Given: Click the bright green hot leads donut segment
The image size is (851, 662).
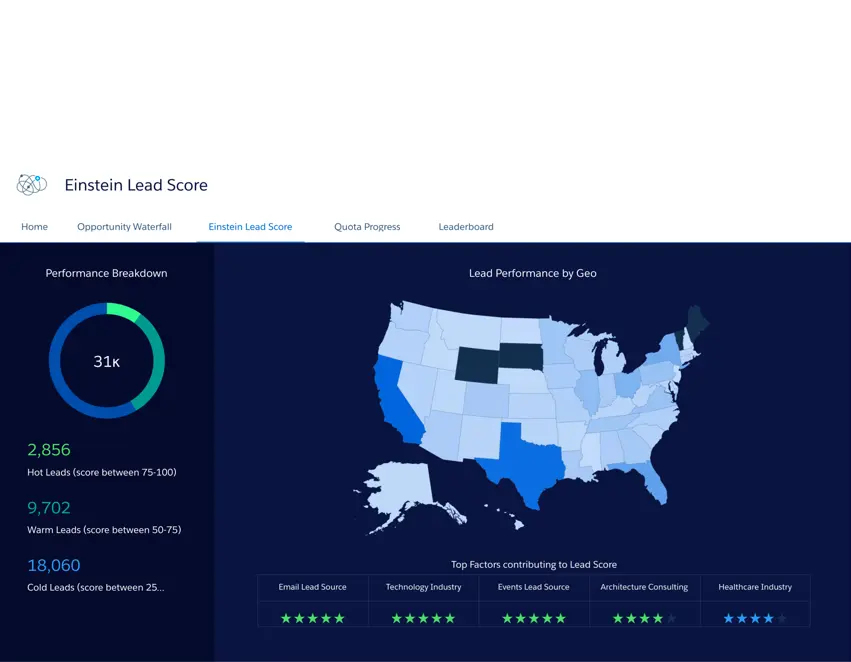Looking at the screenshot, I should click(124, 312).
